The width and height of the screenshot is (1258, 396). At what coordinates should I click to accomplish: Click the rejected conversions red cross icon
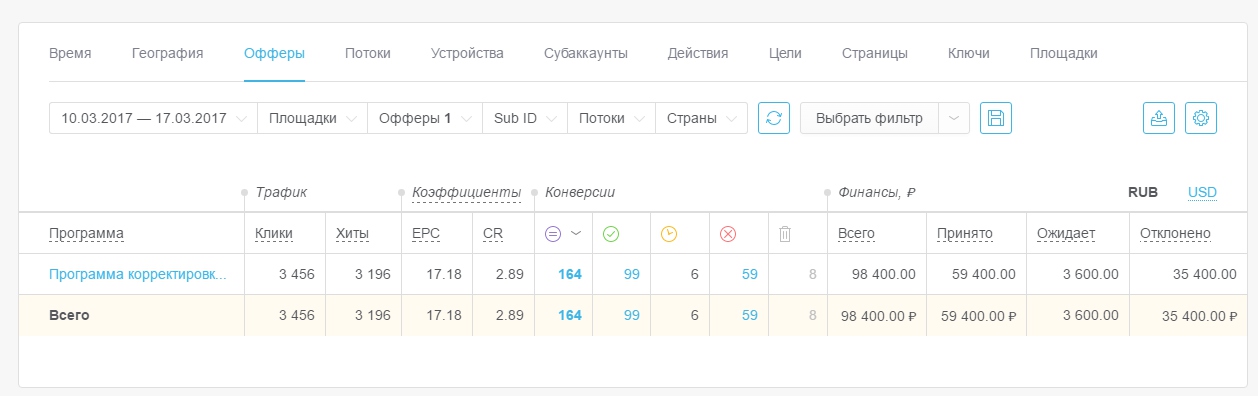click(x=728, y=234)
